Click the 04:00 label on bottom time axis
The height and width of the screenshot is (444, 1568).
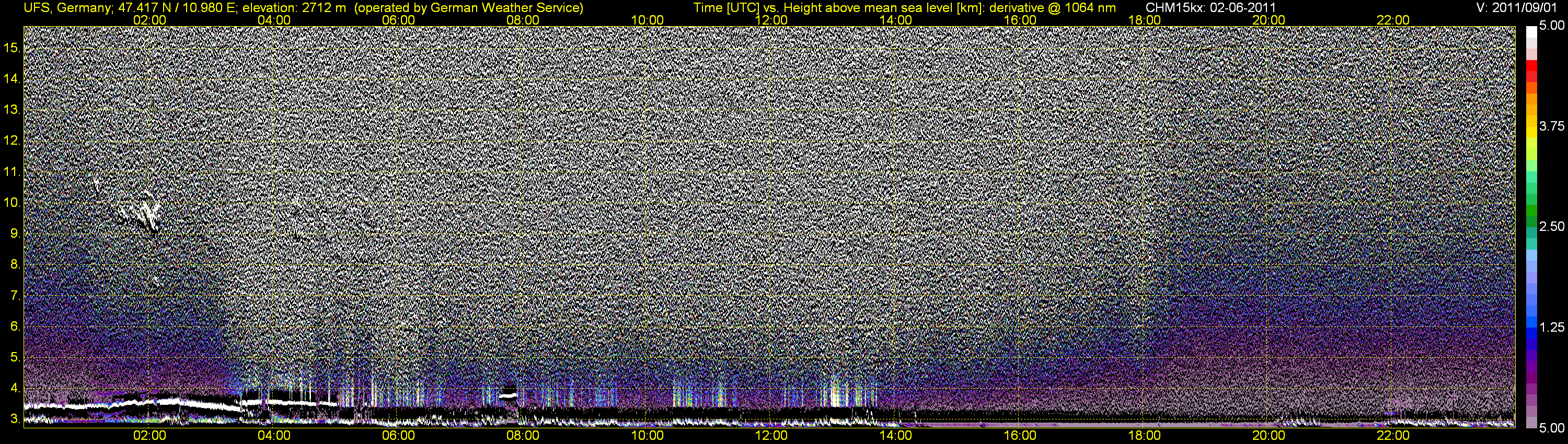click(274, 436)
